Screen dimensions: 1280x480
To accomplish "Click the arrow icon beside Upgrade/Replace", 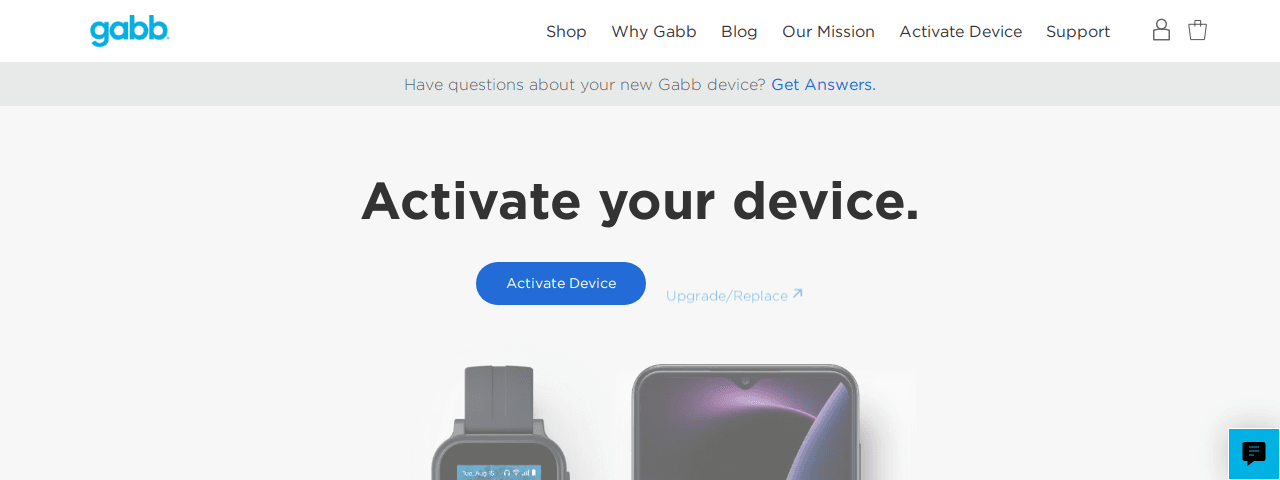I will click(x=797, y=294).
